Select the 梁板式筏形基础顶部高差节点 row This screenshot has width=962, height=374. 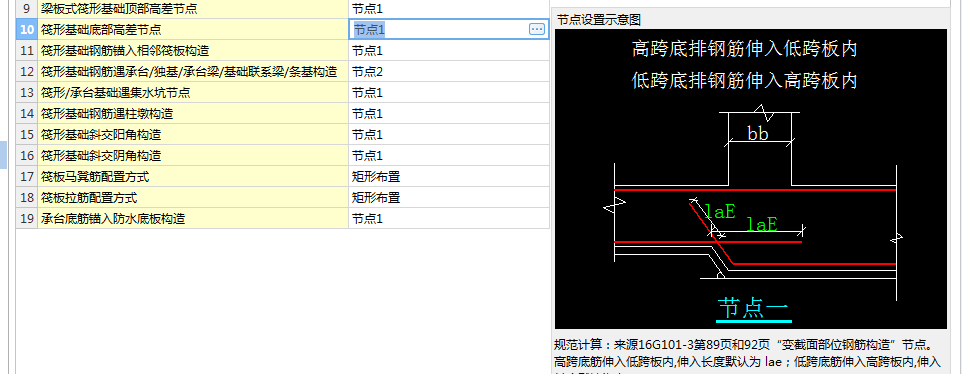[x=193, y=9]
